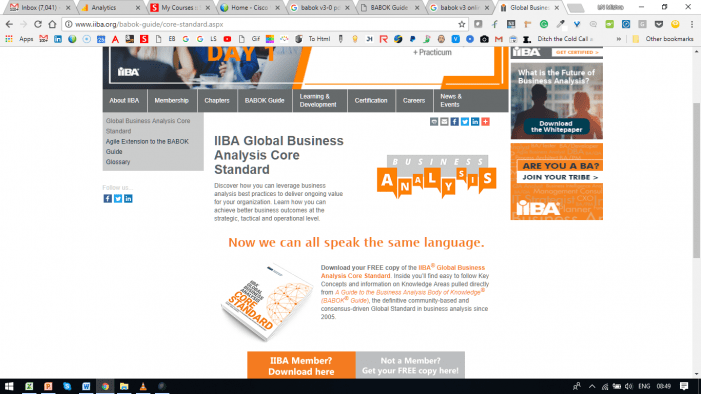Open the Membership menu
701x394 pixels.
tap(172, 101)
